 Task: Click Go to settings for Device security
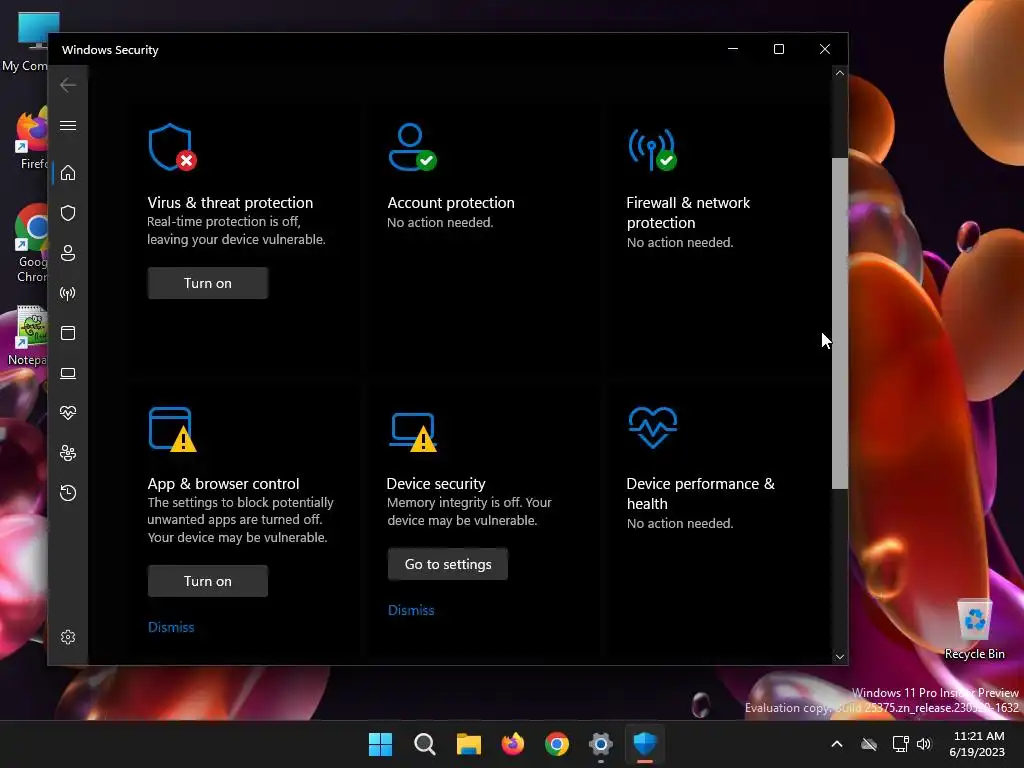[x=448, y=564]
